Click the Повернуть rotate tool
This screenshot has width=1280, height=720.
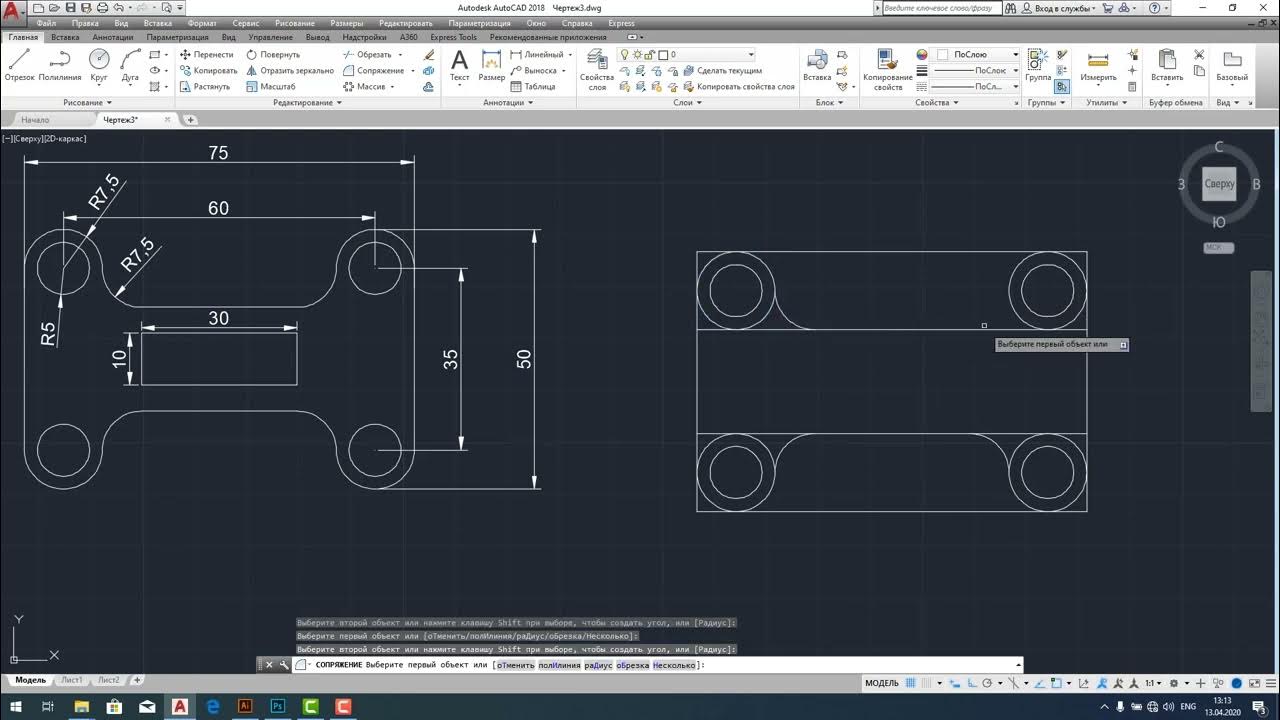pyautogui.click(x=273, y=55)
